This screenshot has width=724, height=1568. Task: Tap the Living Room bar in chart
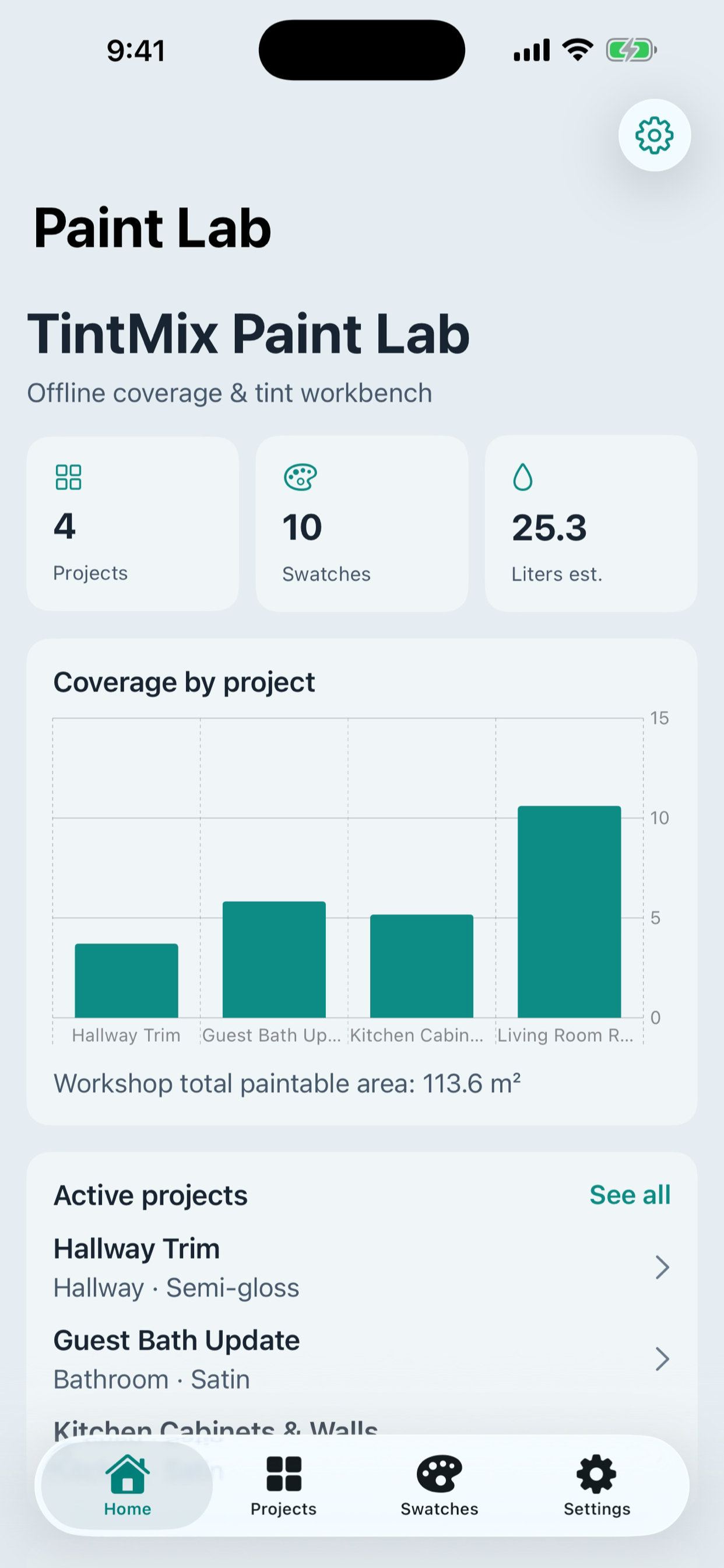[570, 912]
